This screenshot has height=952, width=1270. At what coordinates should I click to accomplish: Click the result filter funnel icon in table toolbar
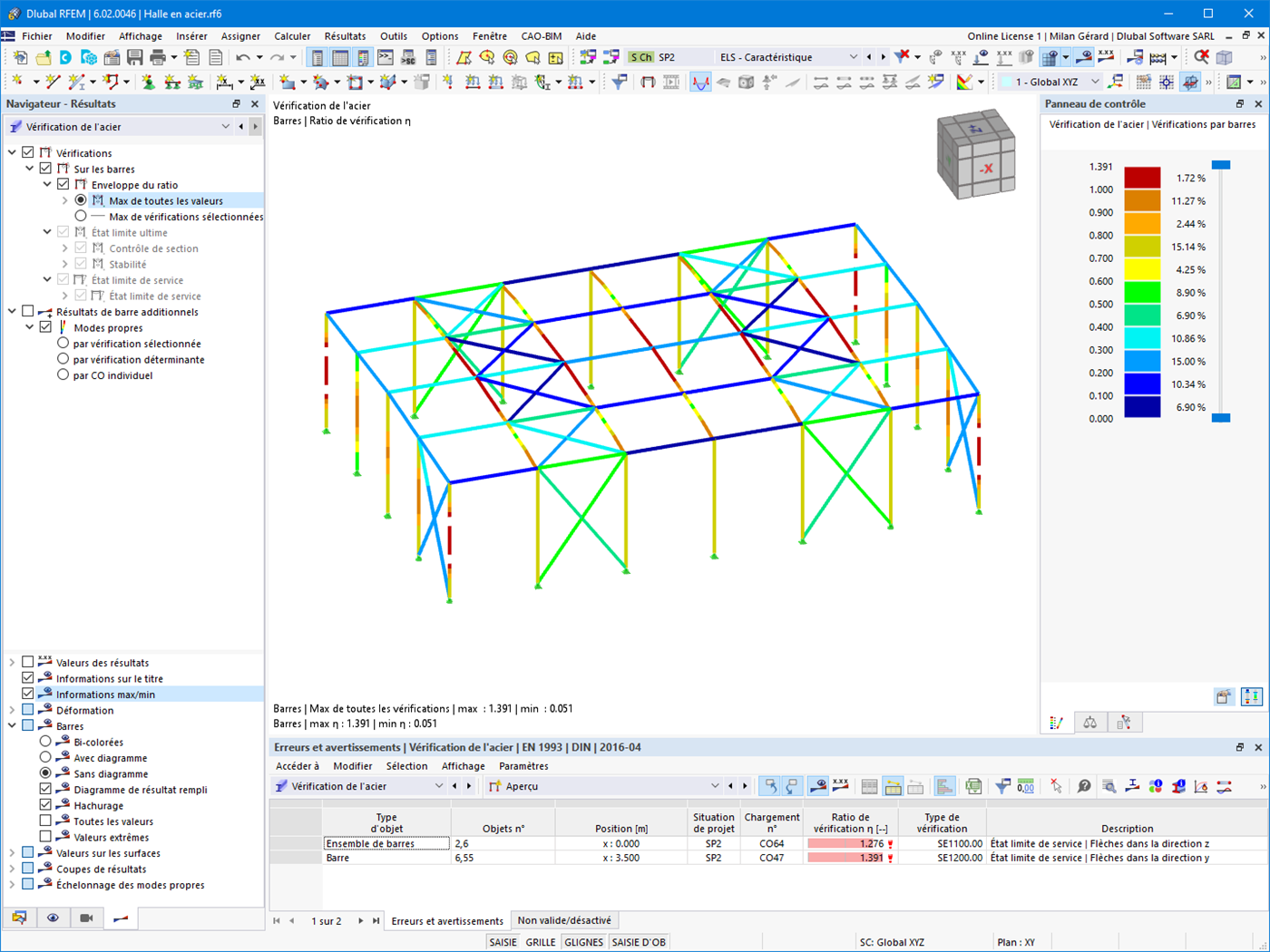point(1002,786)
